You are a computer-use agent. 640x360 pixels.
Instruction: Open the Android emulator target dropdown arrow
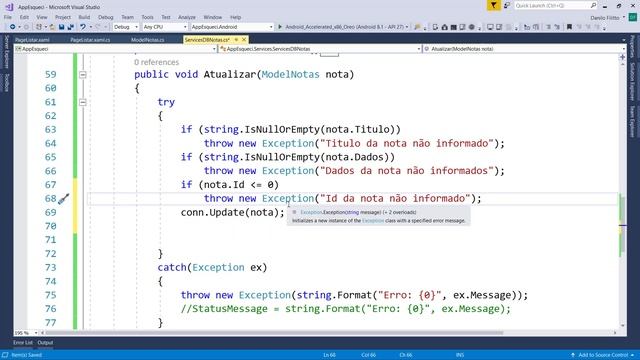pyautogui.click(x=407, y=27)
